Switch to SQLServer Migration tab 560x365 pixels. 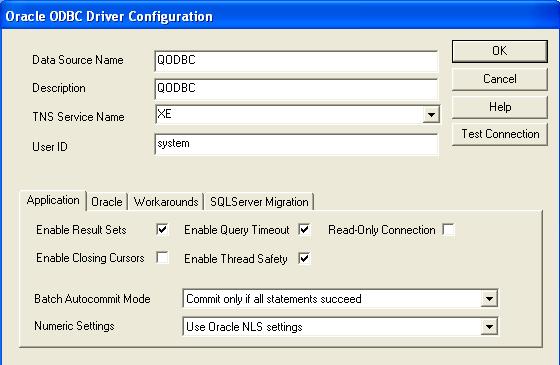click(x=259, y=202)
